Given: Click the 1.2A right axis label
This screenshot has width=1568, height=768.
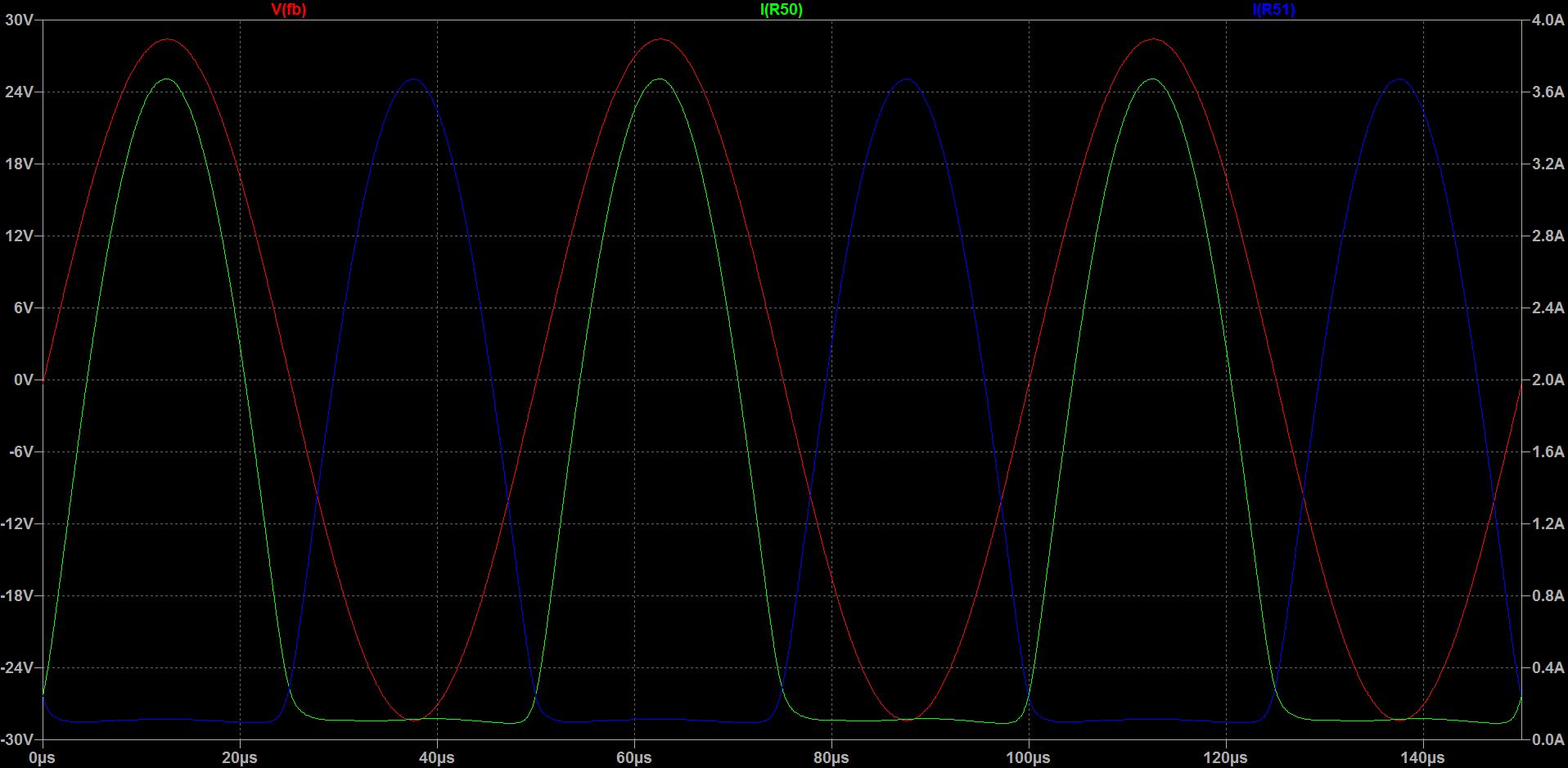Looking at the screenshot, I should click(1548, 523).
